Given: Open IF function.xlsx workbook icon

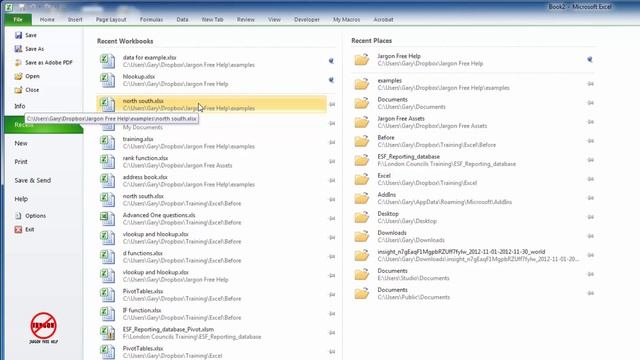Looking at the screenshot, I should tap(108, 314).
